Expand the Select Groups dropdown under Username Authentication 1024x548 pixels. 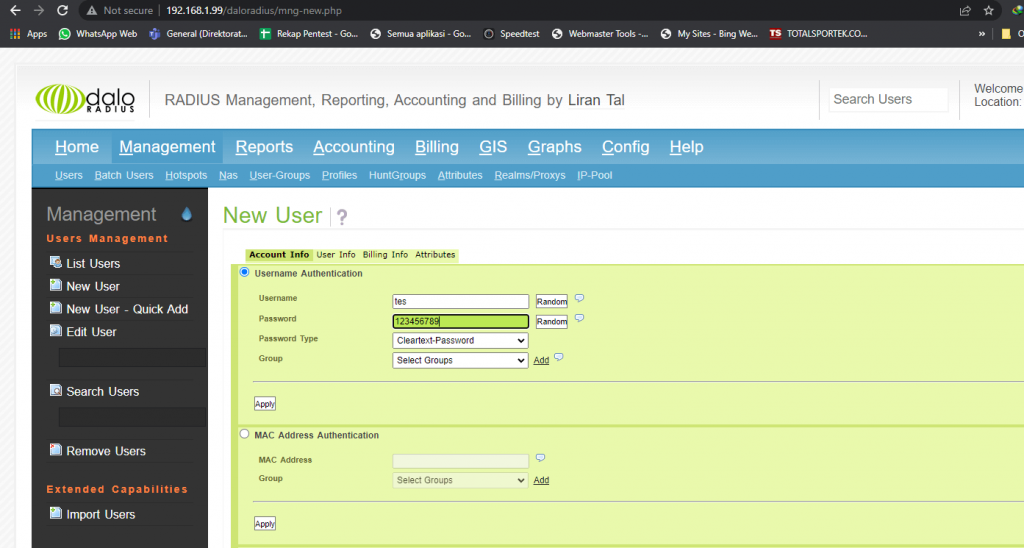click(x=460, y=360)
